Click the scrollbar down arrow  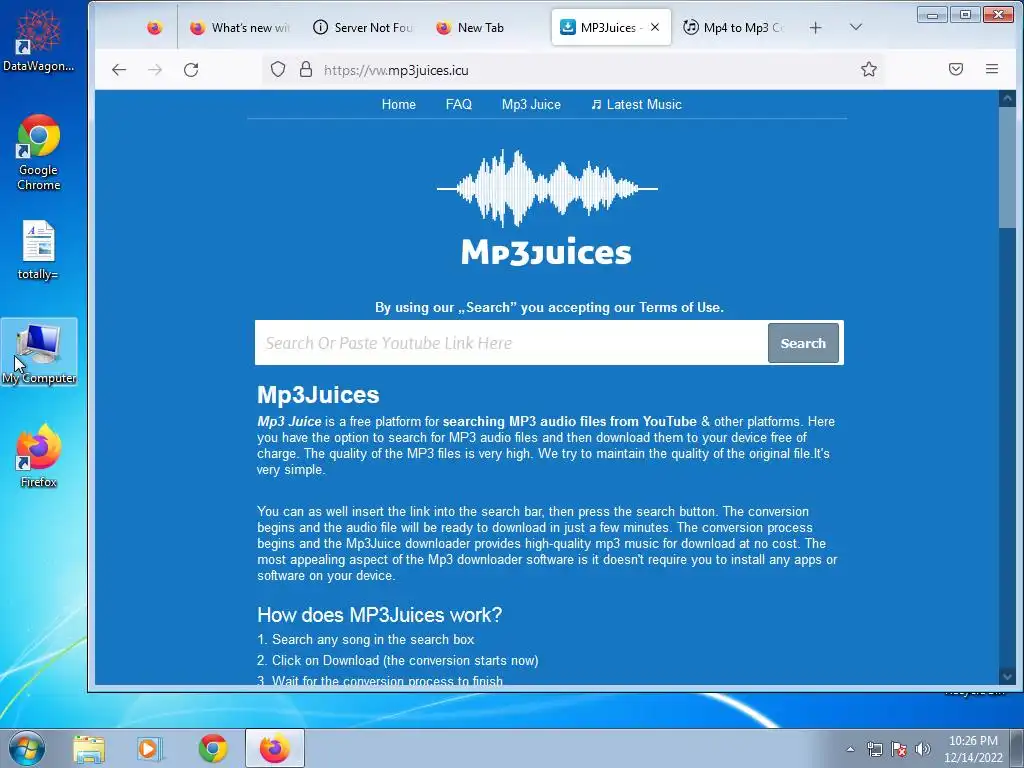point(1006,677)
